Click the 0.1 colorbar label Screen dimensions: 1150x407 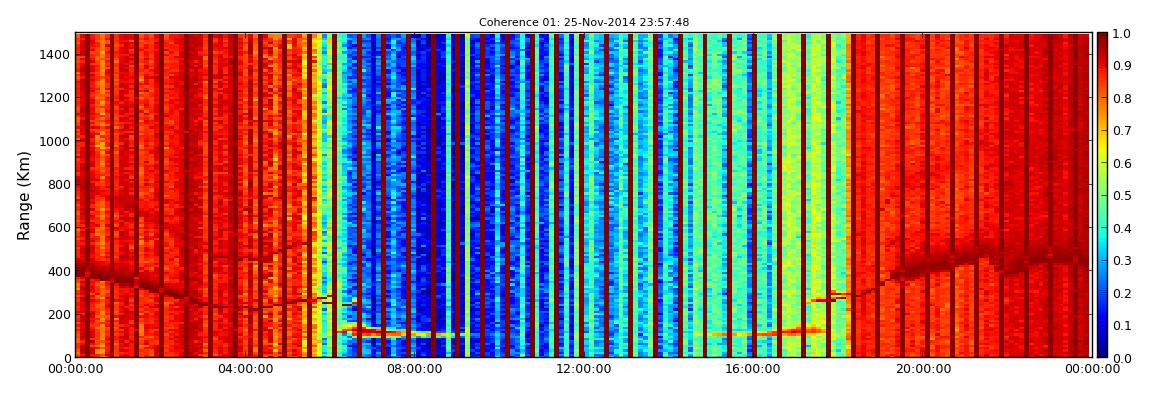[1124, 325]
